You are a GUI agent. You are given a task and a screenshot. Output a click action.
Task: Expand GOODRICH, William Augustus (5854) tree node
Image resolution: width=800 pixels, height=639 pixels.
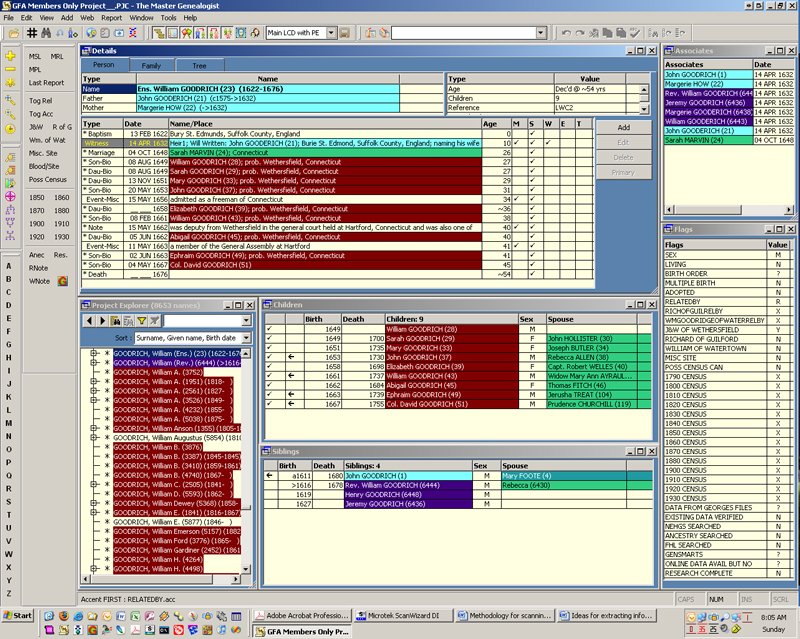point(93,437)
